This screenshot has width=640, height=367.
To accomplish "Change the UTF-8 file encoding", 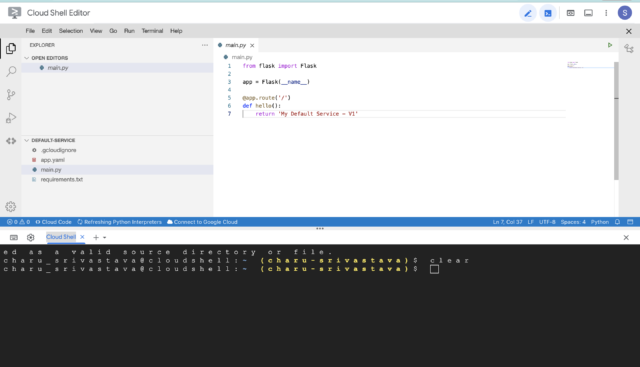I will tap(547, 222).
